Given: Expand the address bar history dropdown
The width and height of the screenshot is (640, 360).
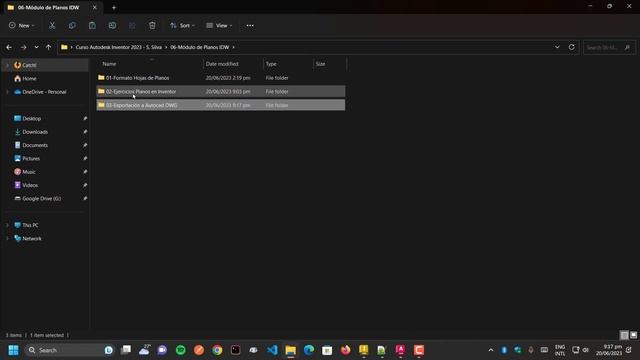Looking at the screenshot, I should (557, 47).
